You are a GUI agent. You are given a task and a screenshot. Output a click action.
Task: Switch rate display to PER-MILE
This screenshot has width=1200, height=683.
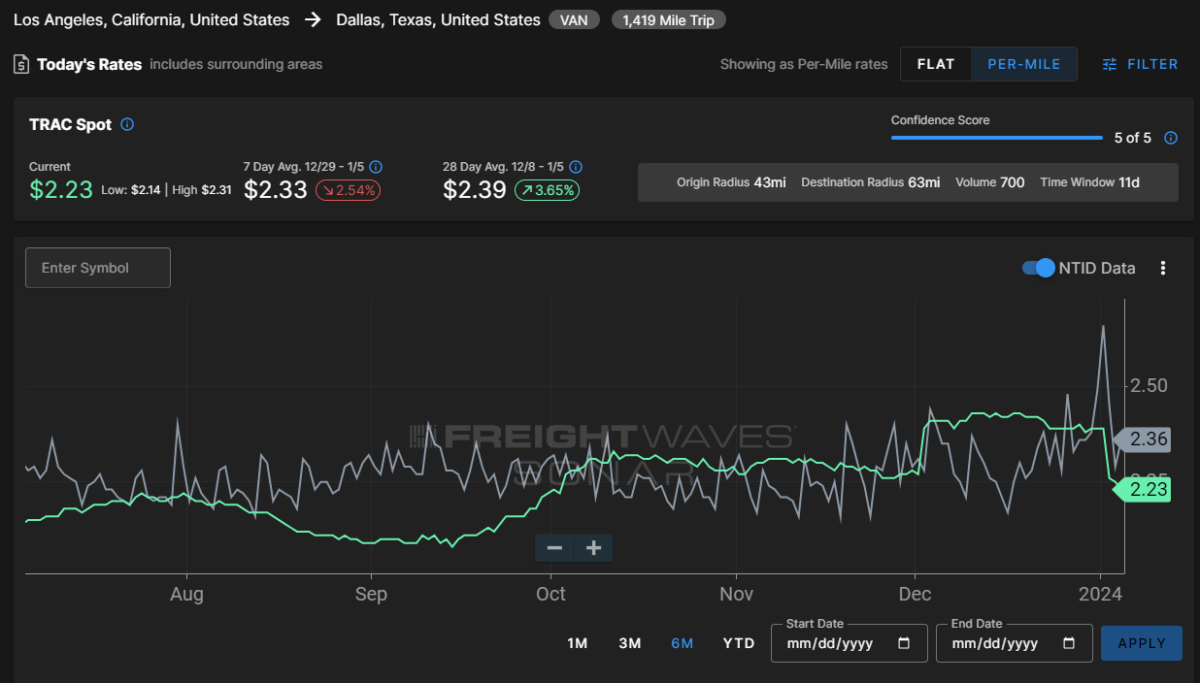click(1024, 64)
